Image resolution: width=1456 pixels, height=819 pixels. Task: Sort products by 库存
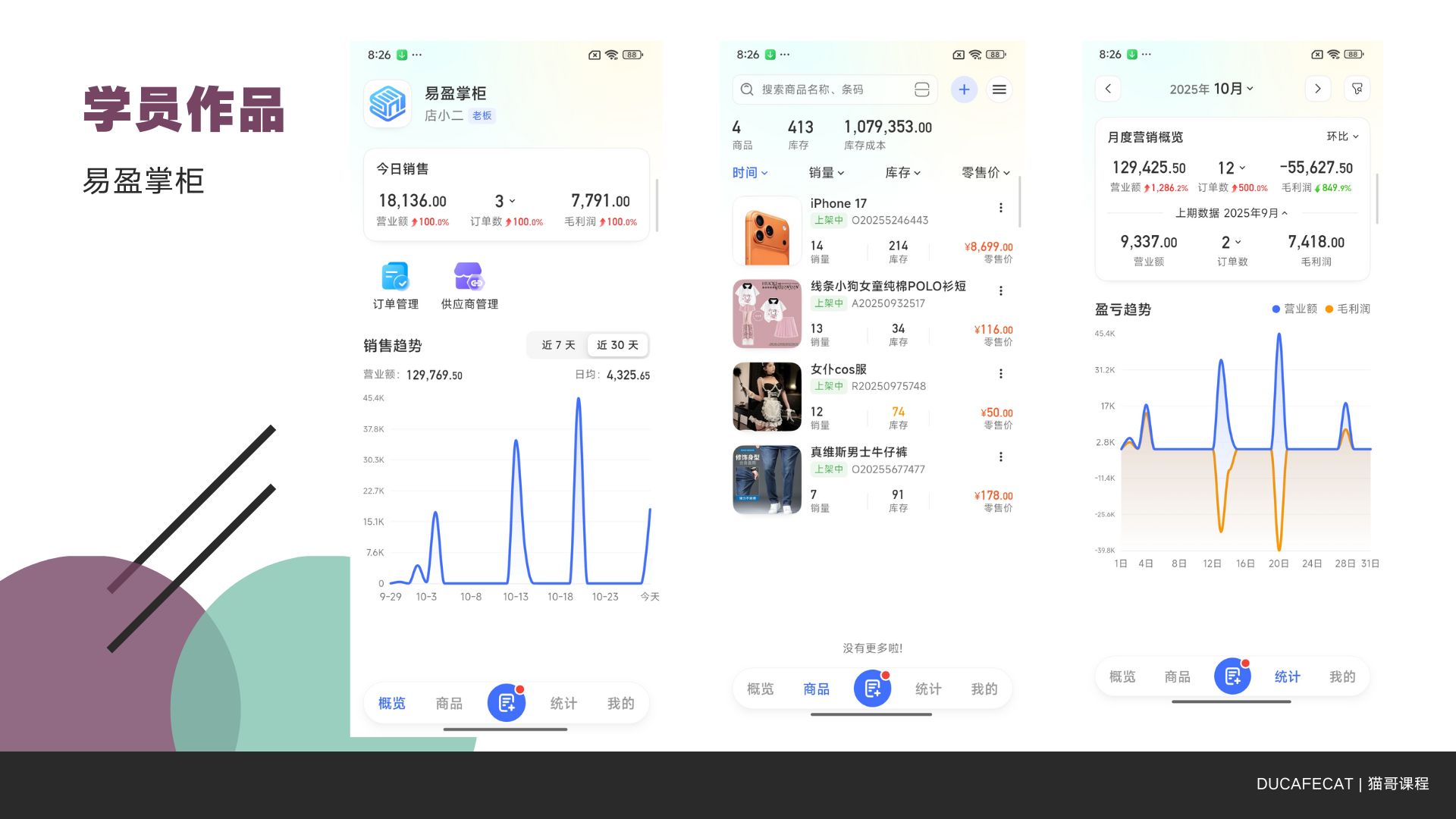coord(903,173)
